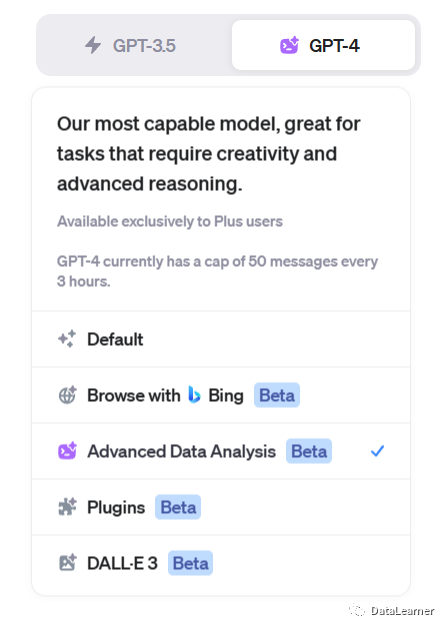
Task: Click the Beta badge next to Advanced Data Analysis
Action: (309, 451)
